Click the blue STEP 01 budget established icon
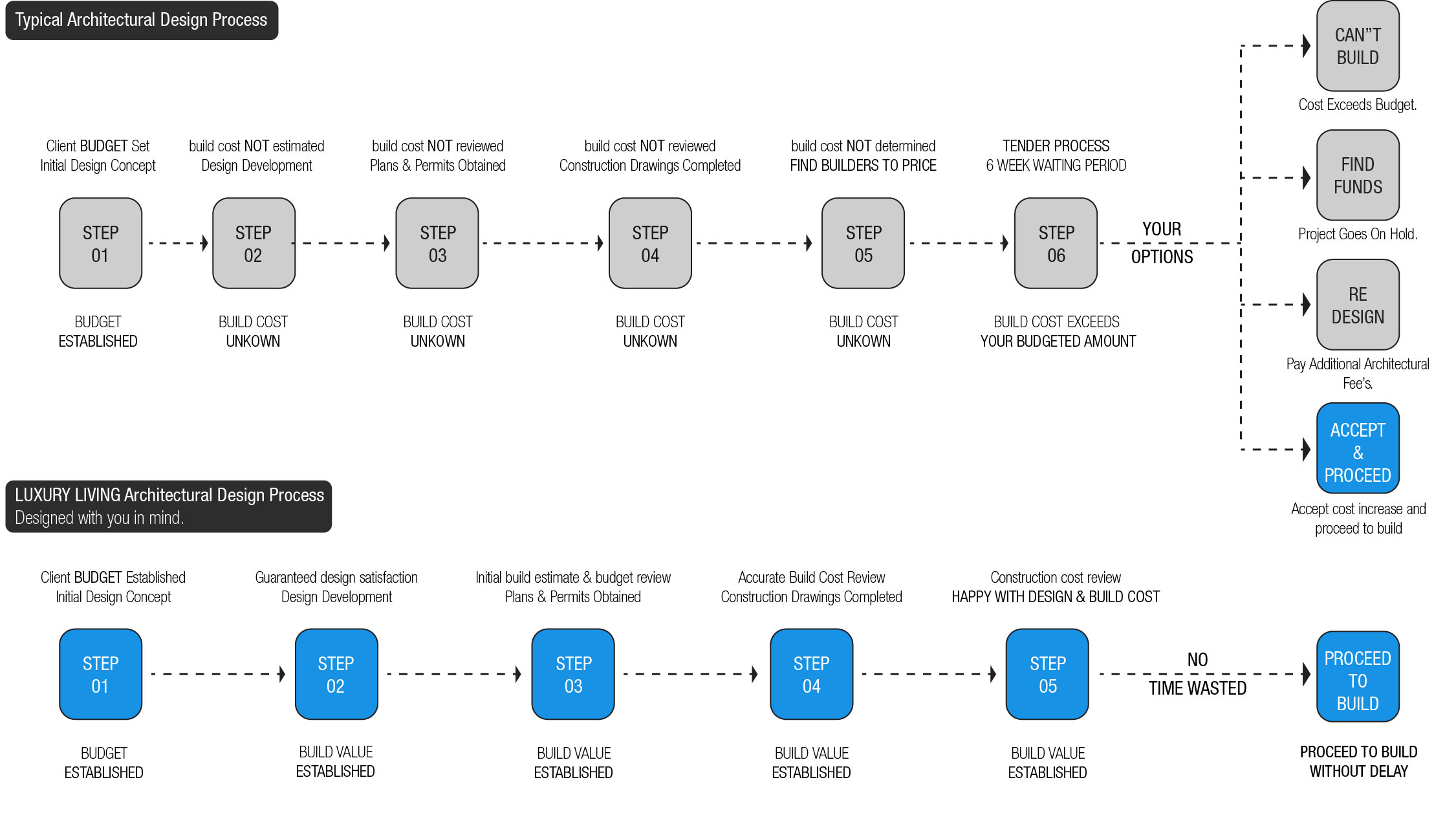The width and height of the screenshot is (1456, 835). tap(120, 680)
